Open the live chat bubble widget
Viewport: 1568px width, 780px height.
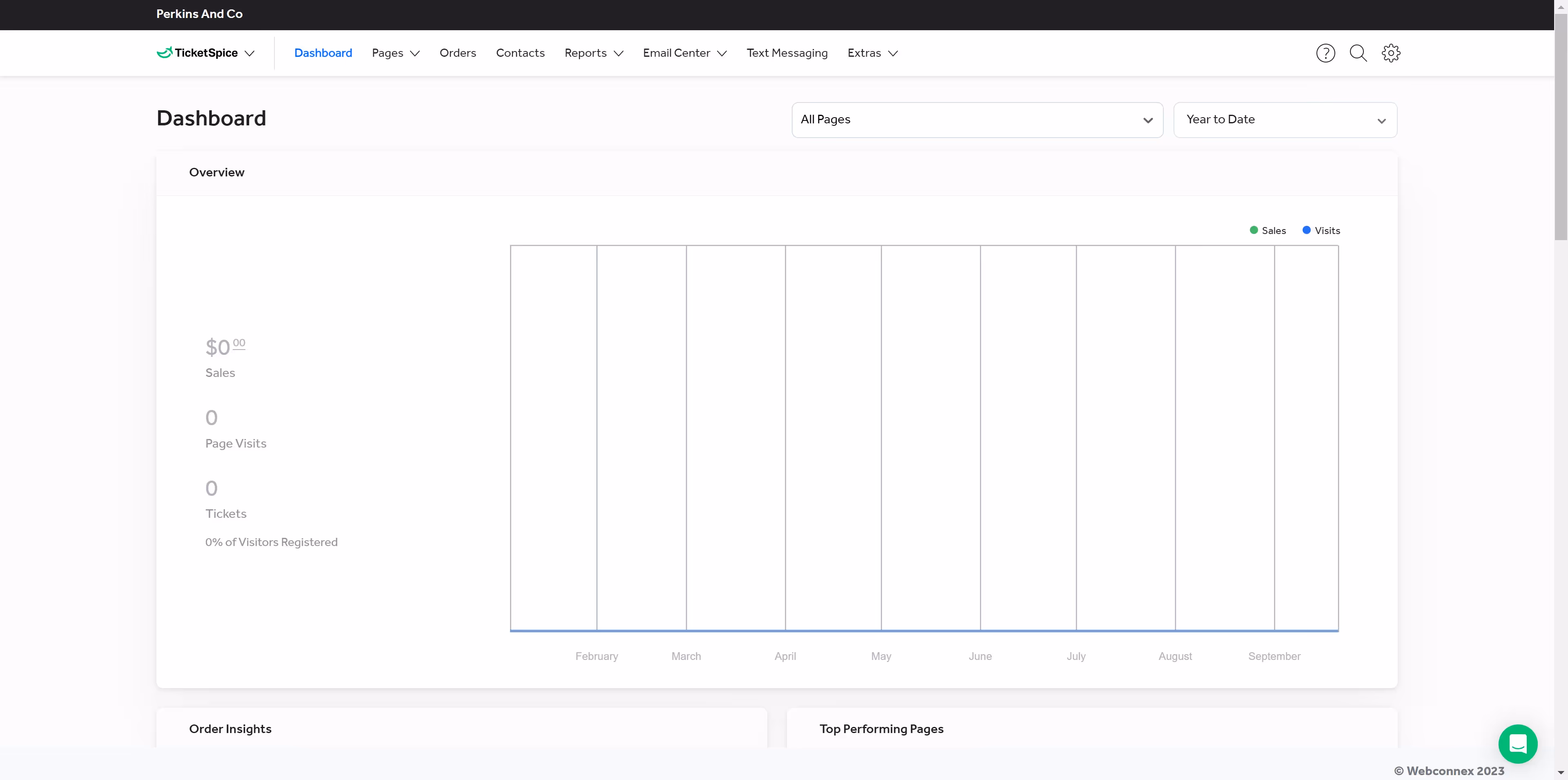click(1517, 744)
